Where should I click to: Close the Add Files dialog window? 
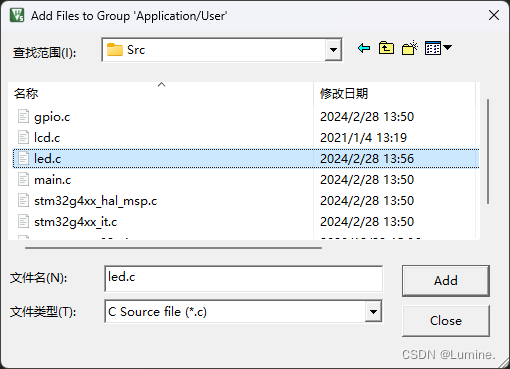pos(494,15)
